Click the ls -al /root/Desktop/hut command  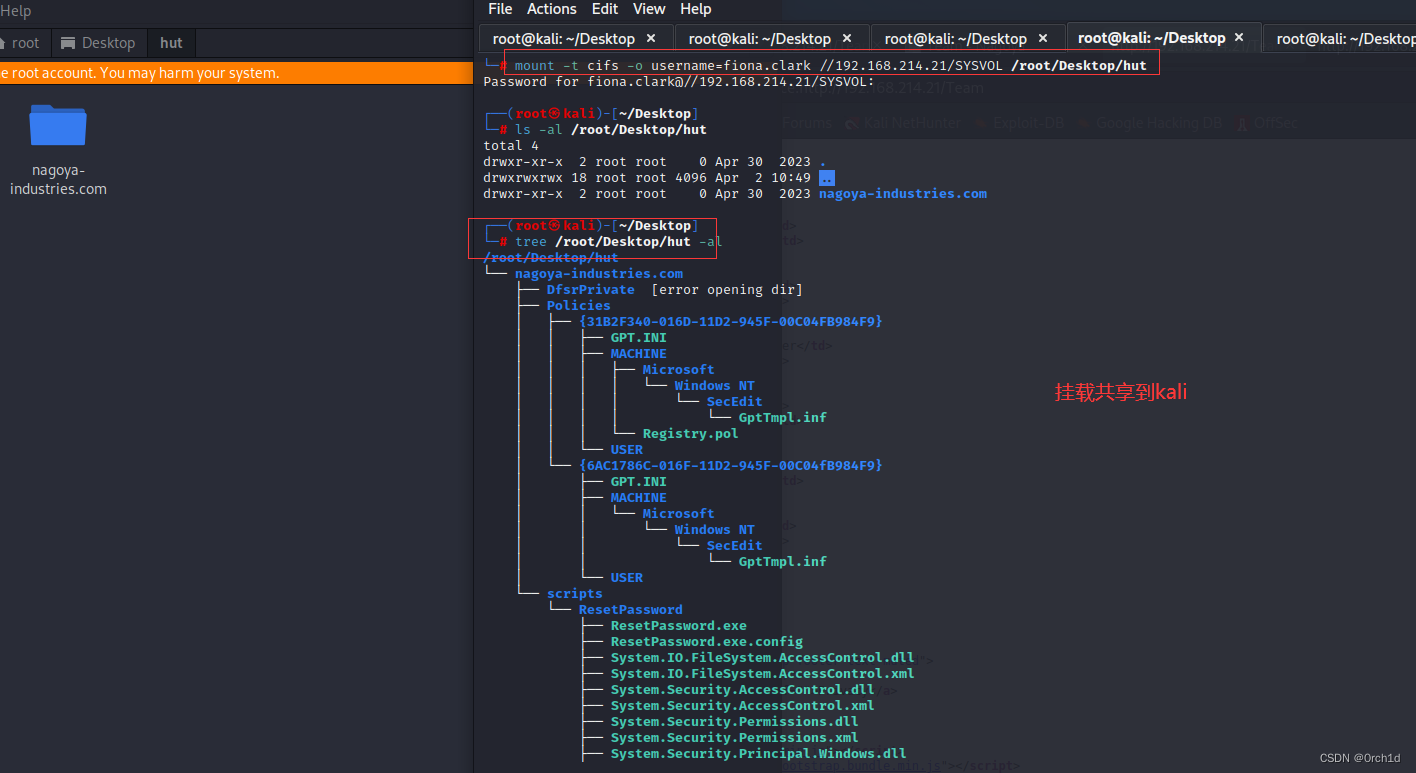click(611, 129)
